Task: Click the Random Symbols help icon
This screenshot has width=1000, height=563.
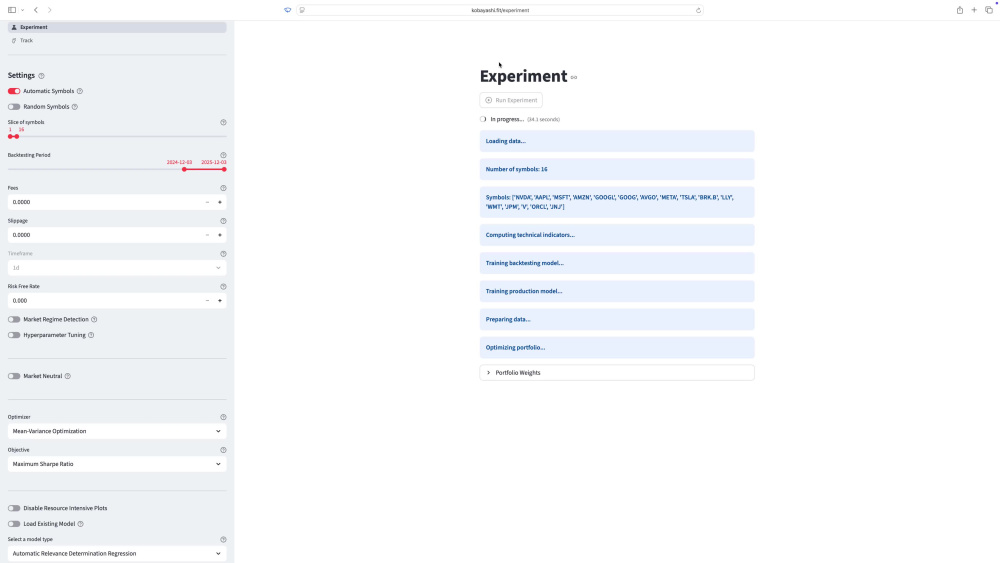Action: coord(75,107)
